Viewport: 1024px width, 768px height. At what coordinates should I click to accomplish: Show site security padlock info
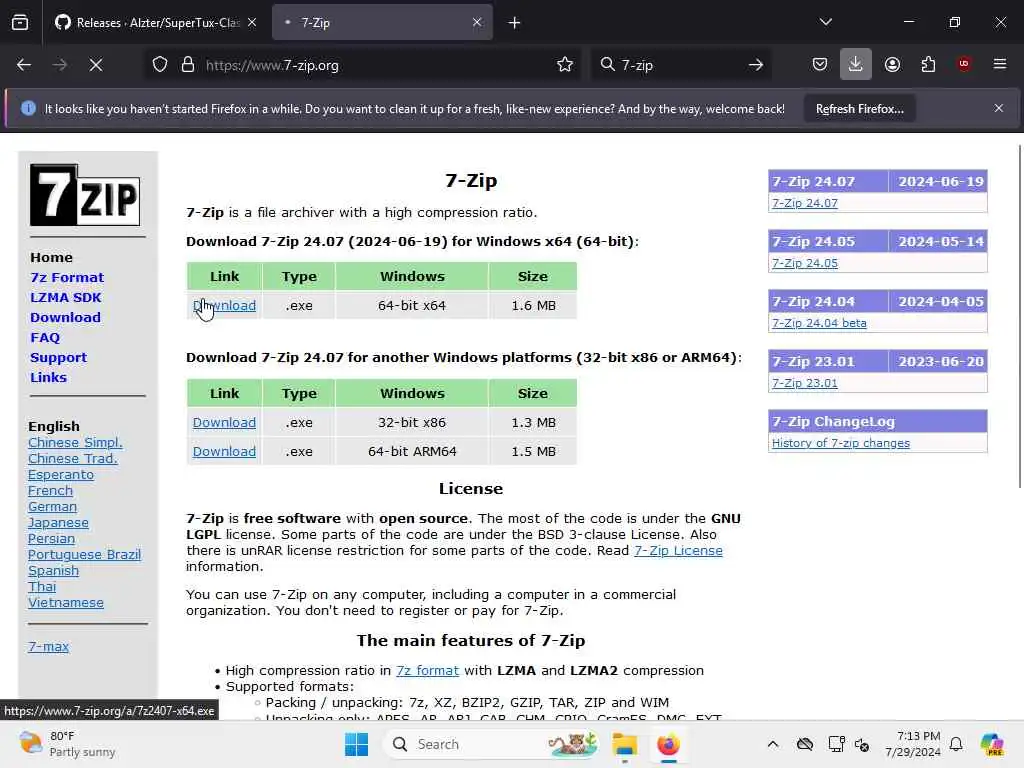188,65
